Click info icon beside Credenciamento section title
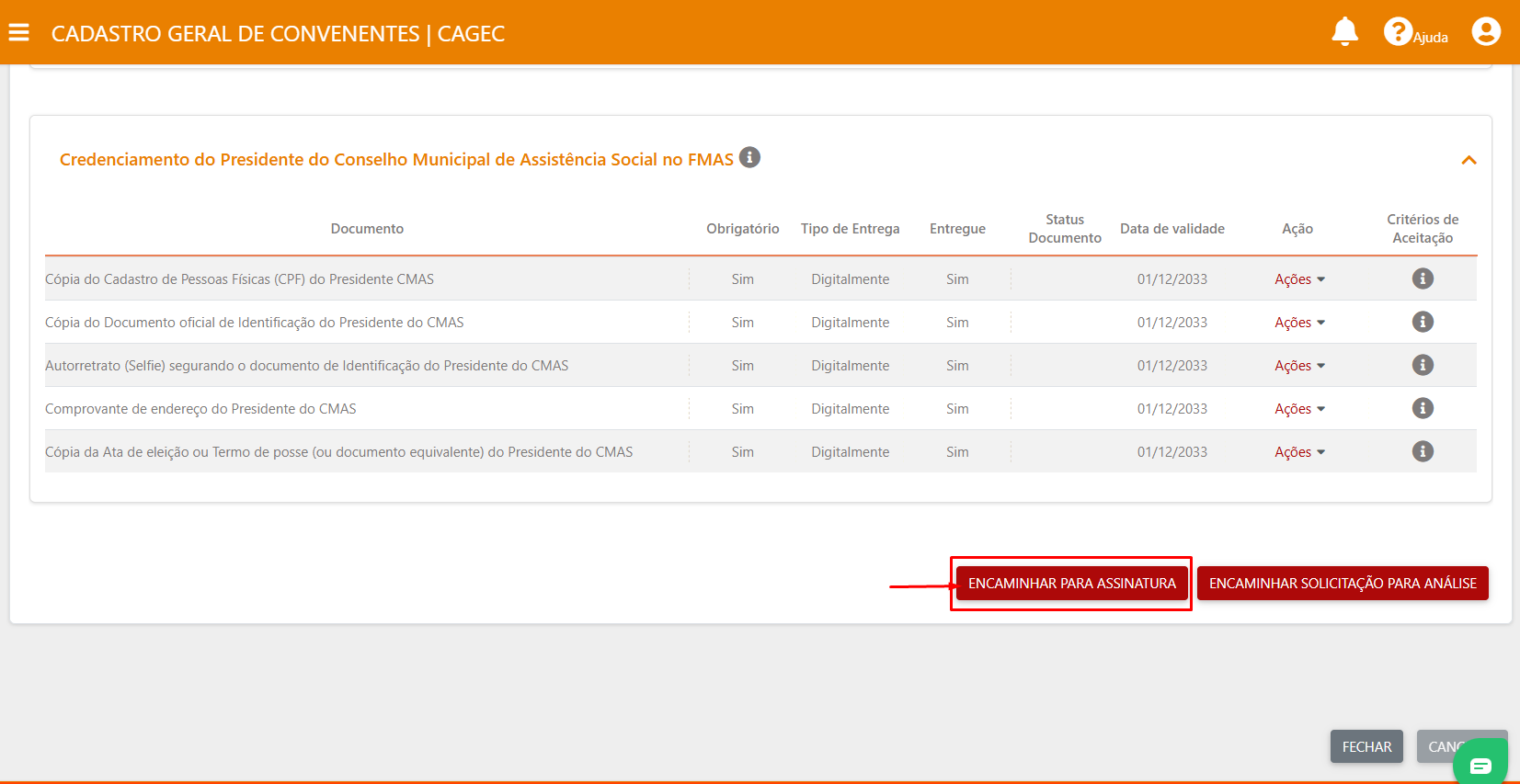Screen dimensions: 1520x784 pyautogui.click(x=749, y=158)
